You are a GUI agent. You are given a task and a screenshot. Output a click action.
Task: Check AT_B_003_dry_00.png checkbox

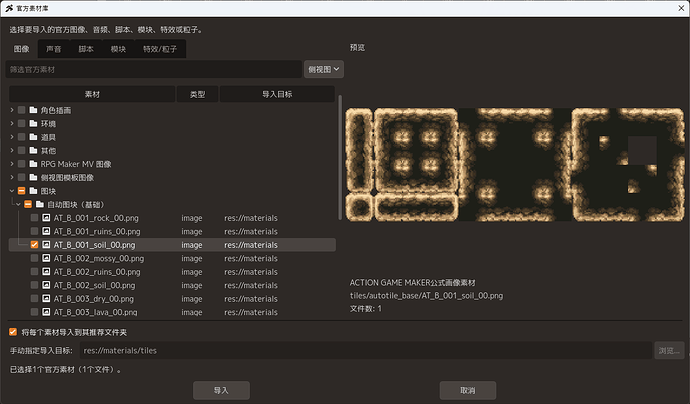coord(34,299)
